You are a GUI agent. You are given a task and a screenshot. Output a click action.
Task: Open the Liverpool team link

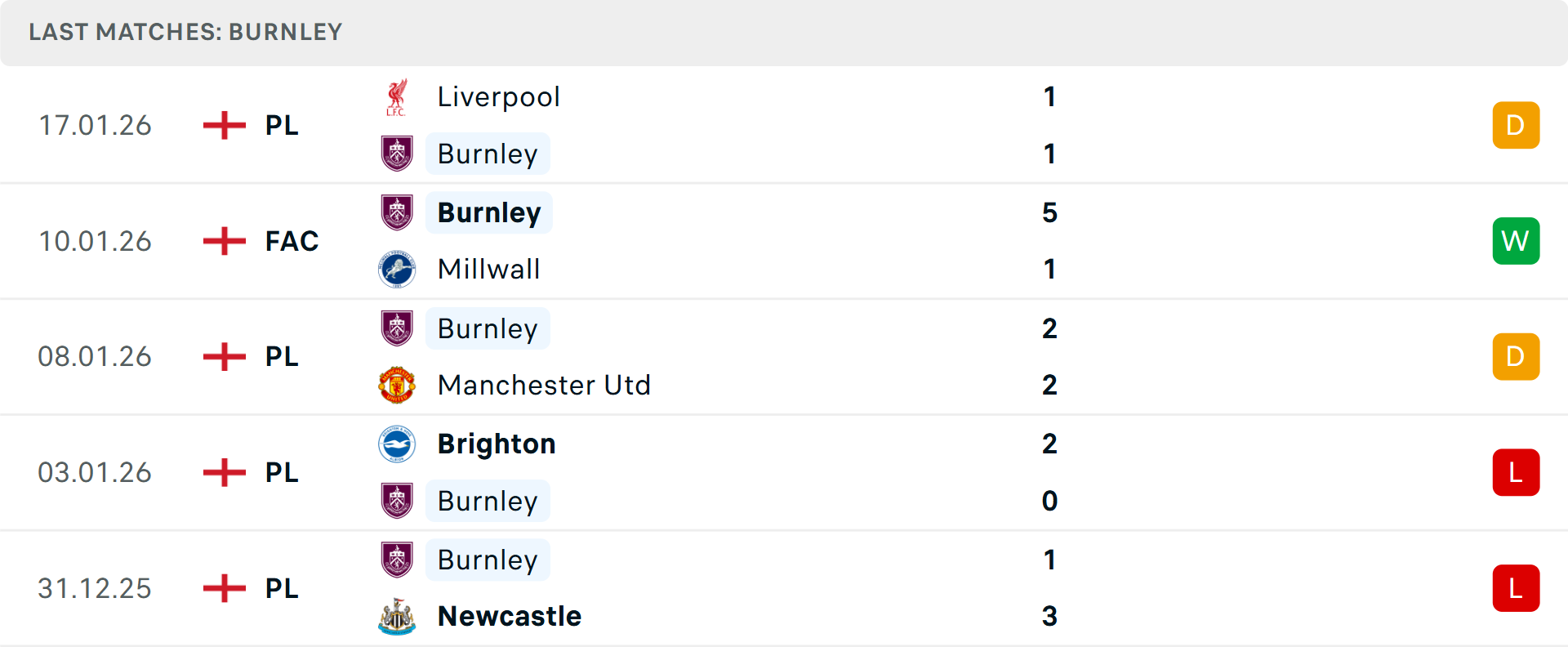pos(498,97)
